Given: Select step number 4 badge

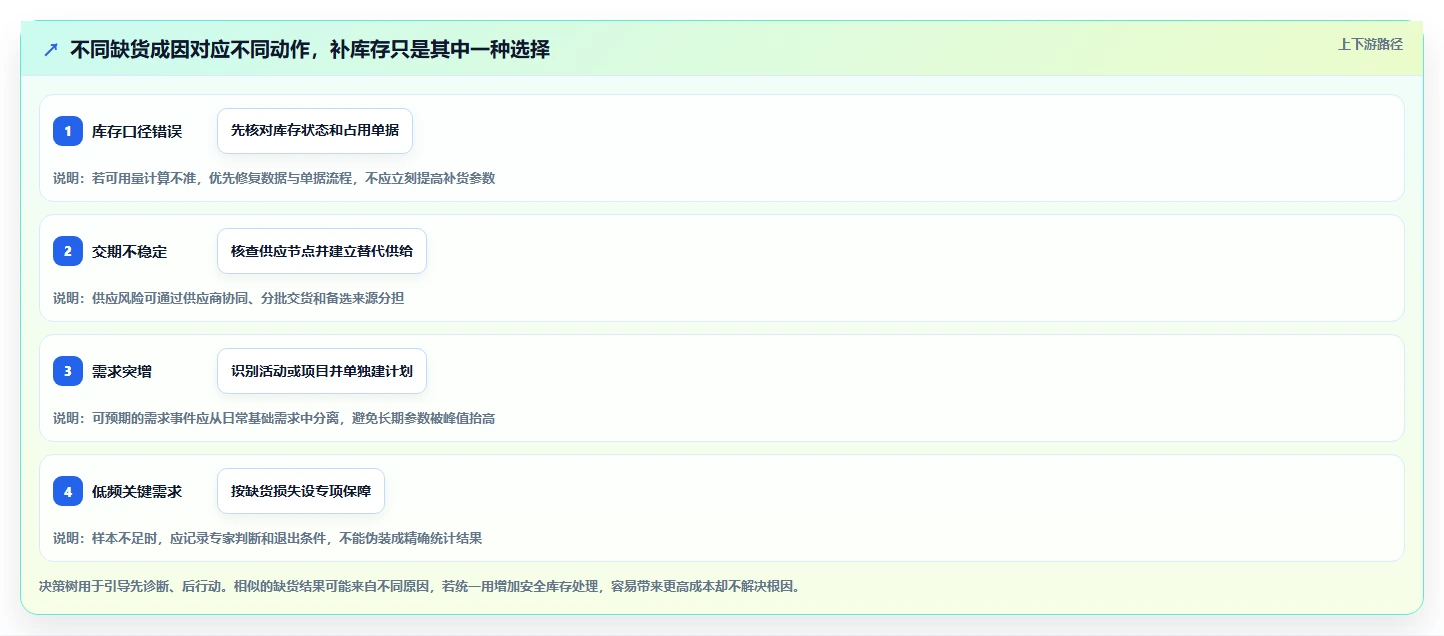Looking at the screenshot, I should click(x=68, y=491).
